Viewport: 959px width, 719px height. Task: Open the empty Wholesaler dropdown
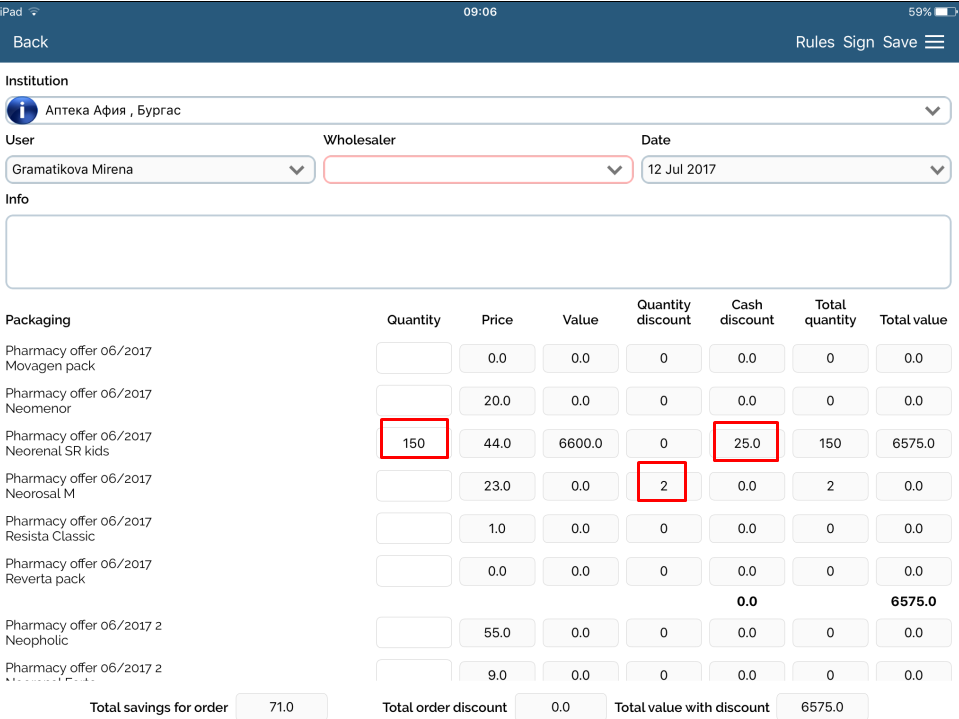pyautogui.click(x=478, y=170)
